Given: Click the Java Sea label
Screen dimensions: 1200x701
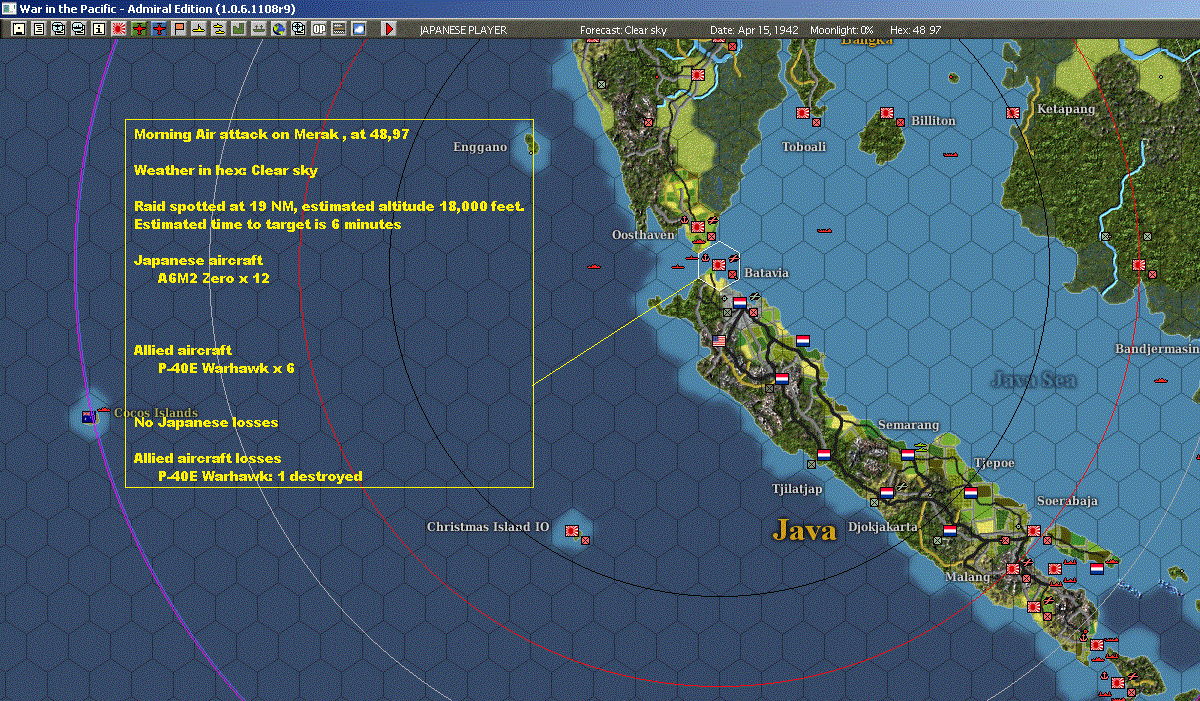Looking at the screenshot, I should click(1034, 379).
